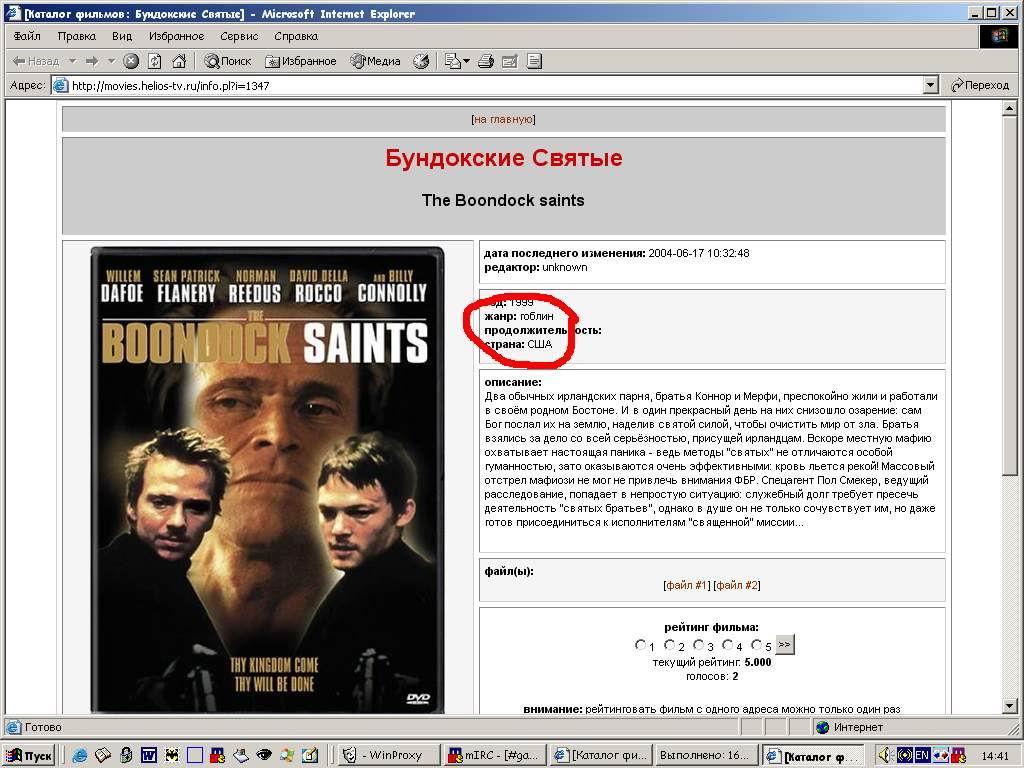Open the Вид menu

[122, 36]
